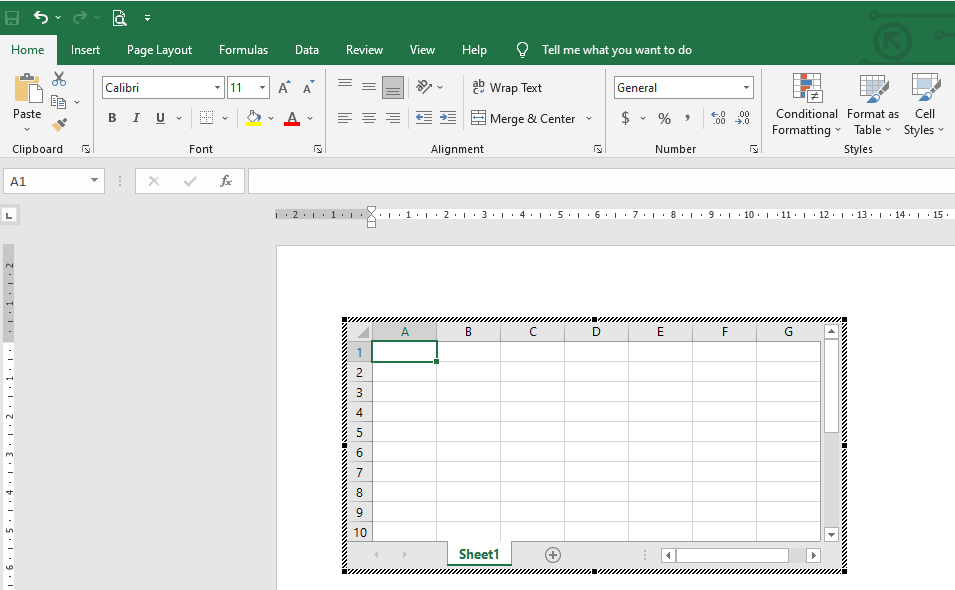The image size is (955, 590).
Task: Open the Calibri font name dropdown
Action: pos(217,88)
